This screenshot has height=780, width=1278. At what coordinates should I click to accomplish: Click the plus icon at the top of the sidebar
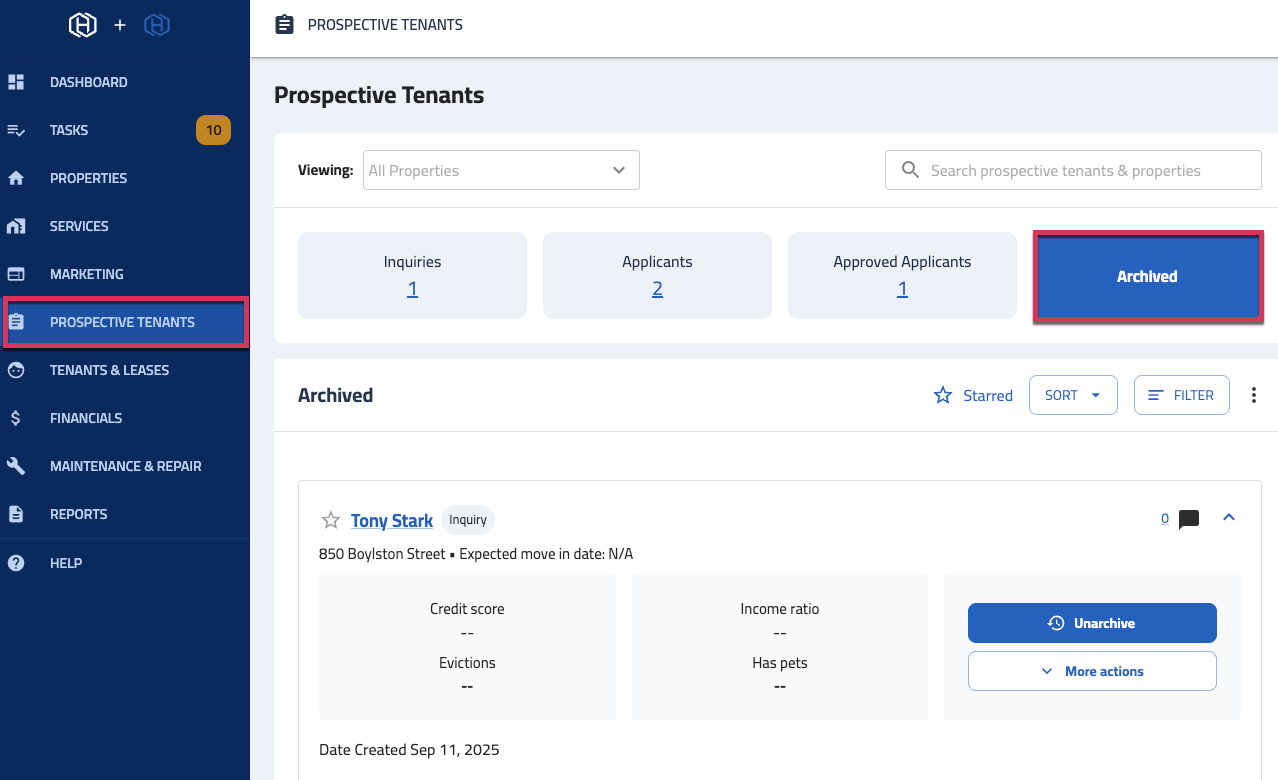coord(120,25)
